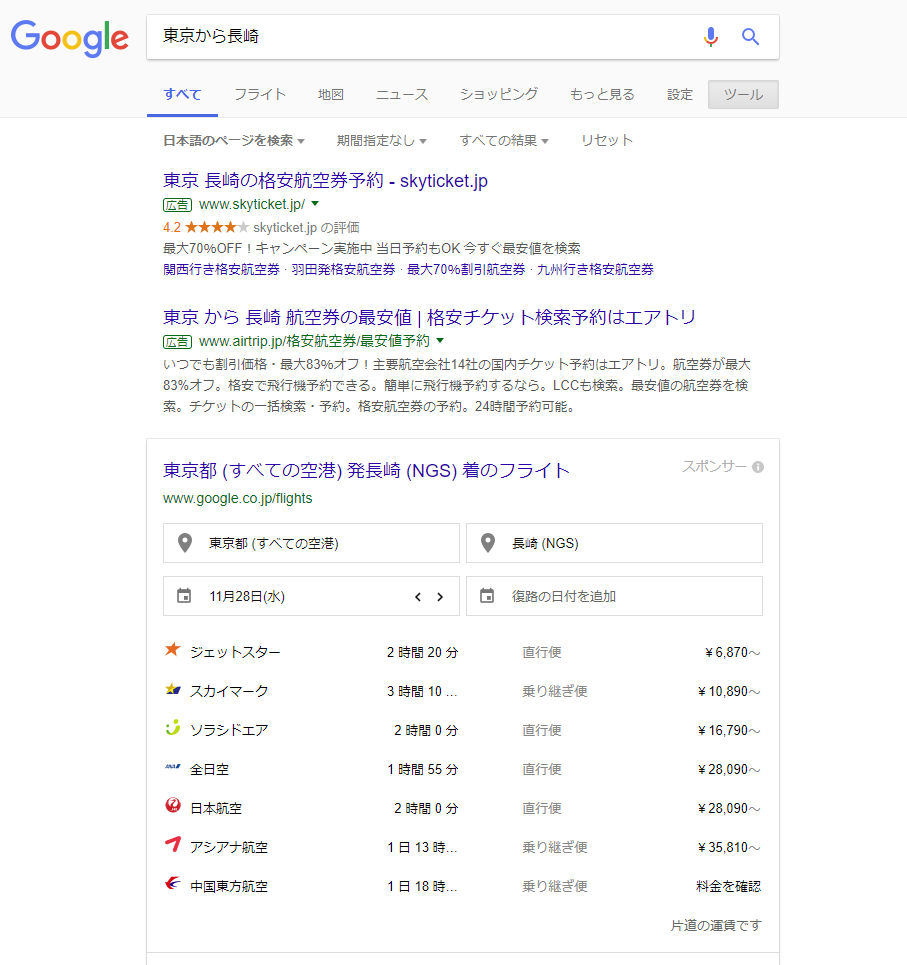This screenshot has height=965, width=907.
Task: Go to next day with right arrow
Action: [x=440, y=596]
